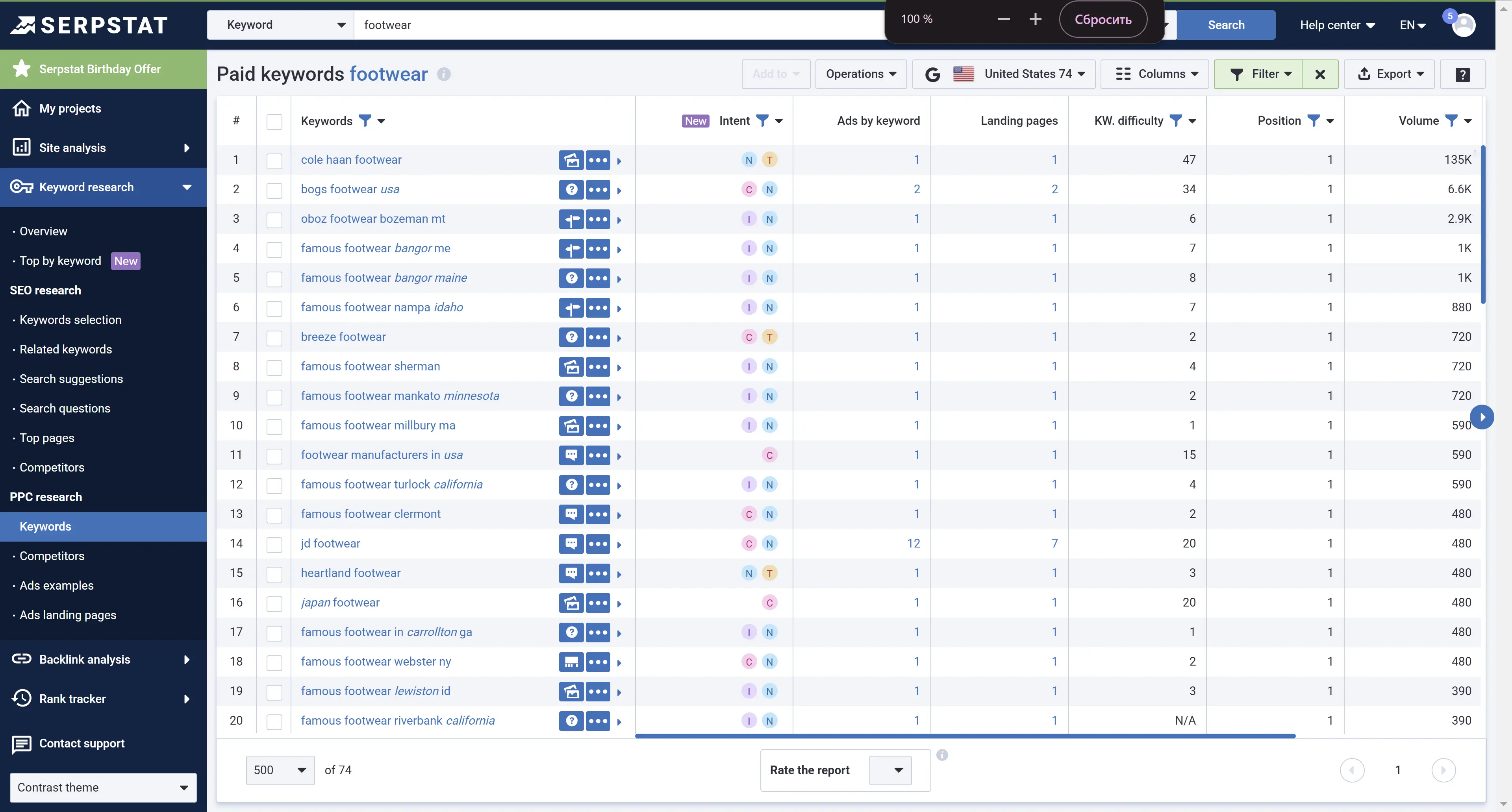This screenshot has height=812, width=1512.
Task: Open the Keyword search type dropdown
Action: pos(281,25)
